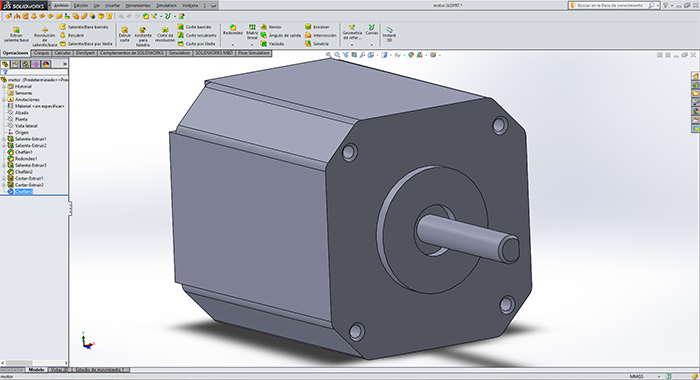
Task: Select the Matriz lineal tool
Action: pos(252,32)
